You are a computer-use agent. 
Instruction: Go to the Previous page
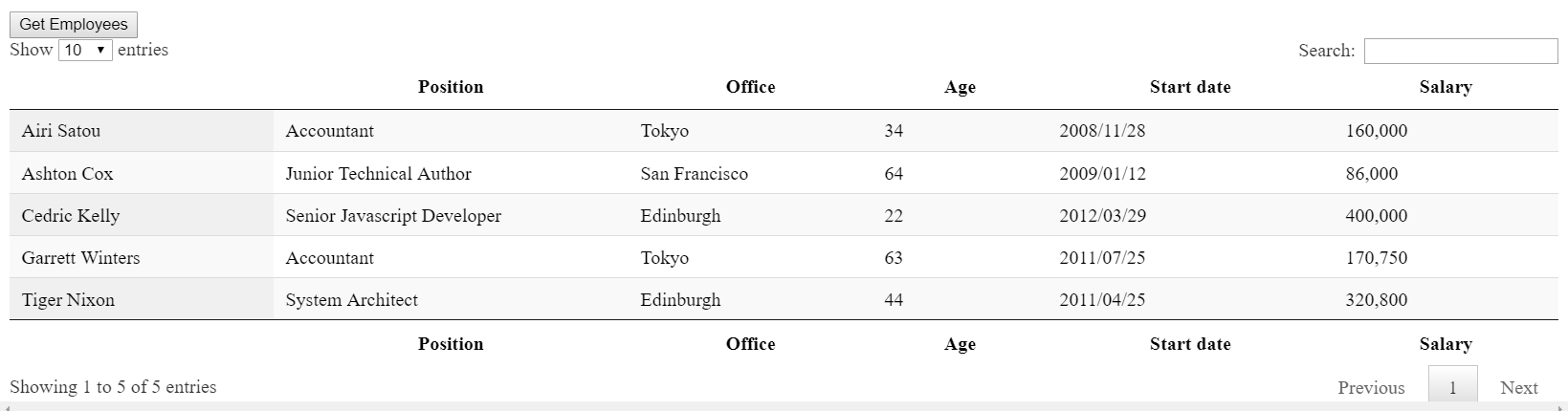point(1371,387)
